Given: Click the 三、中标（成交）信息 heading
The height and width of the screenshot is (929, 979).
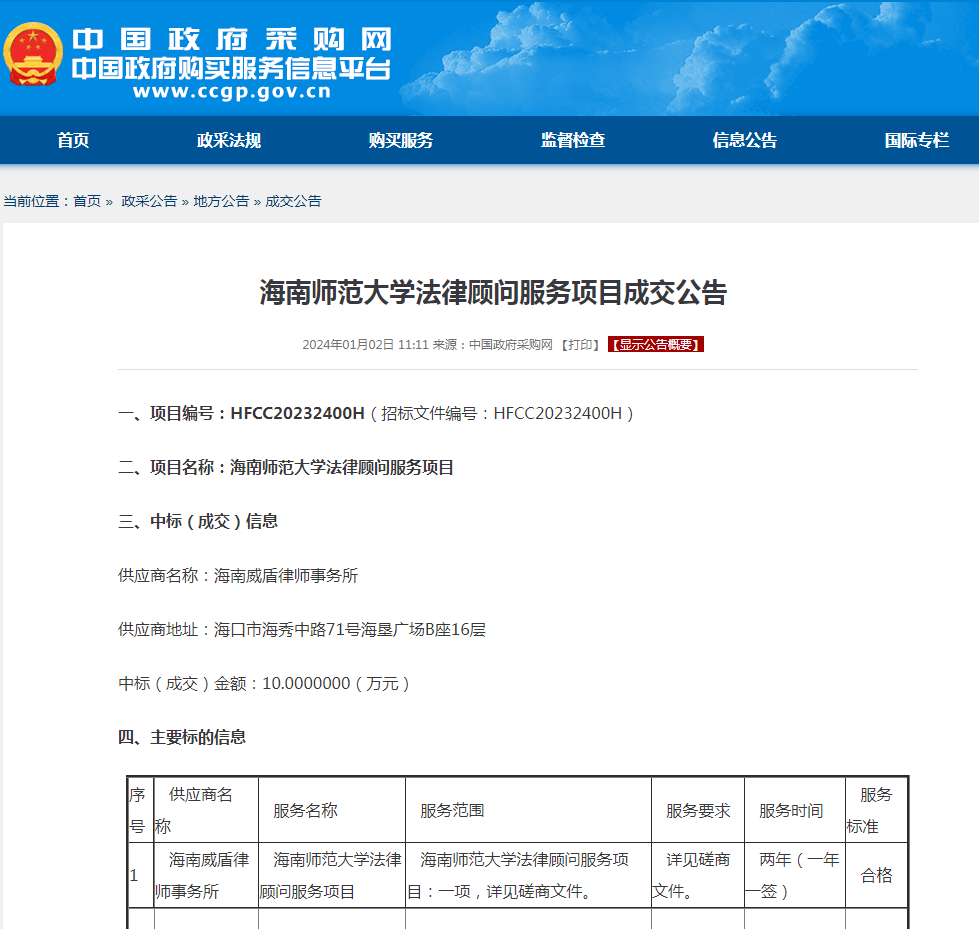Looking at the screenshot, I should [198, 521].
